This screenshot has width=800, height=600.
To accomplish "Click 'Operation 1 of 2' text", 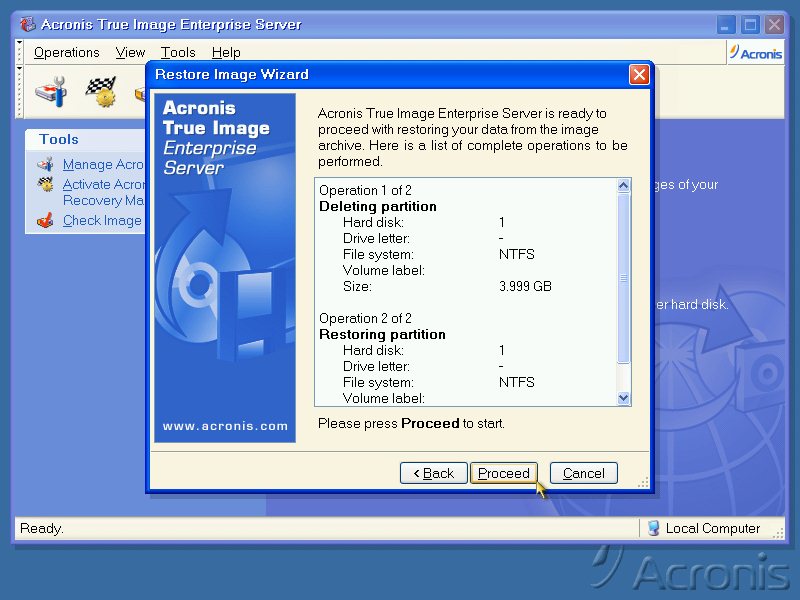I will (365, 190).
